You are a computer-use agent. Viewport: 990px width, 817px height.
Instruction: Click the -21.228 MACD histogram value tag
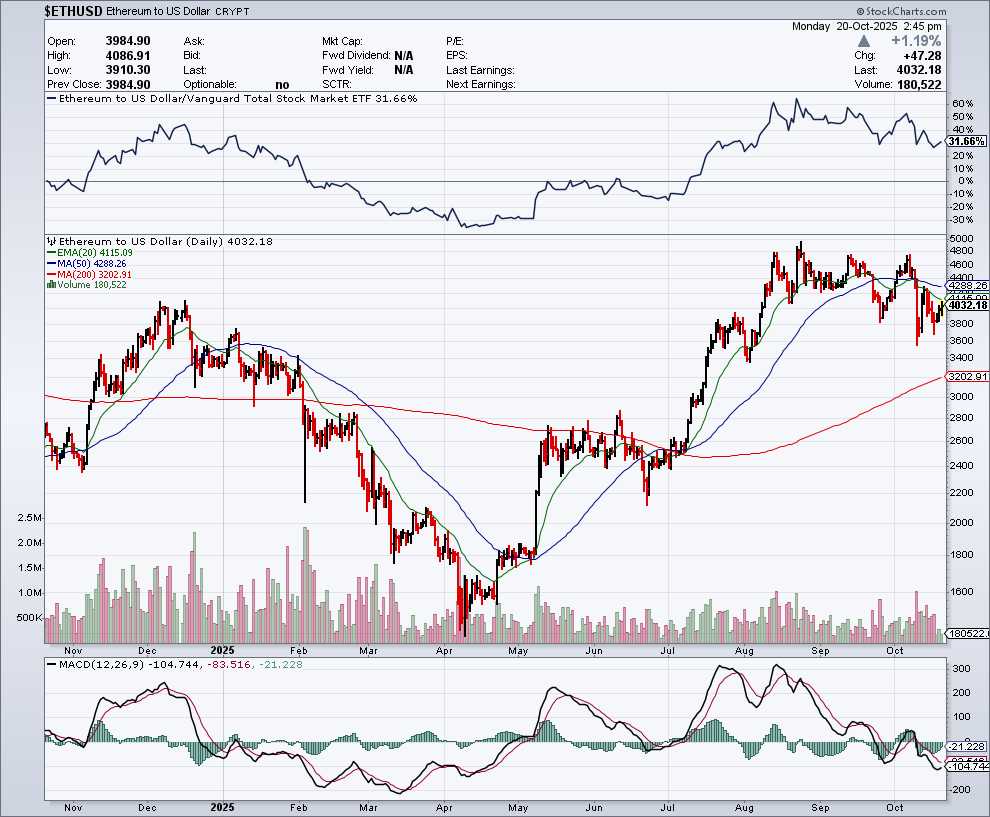[967, 746]
